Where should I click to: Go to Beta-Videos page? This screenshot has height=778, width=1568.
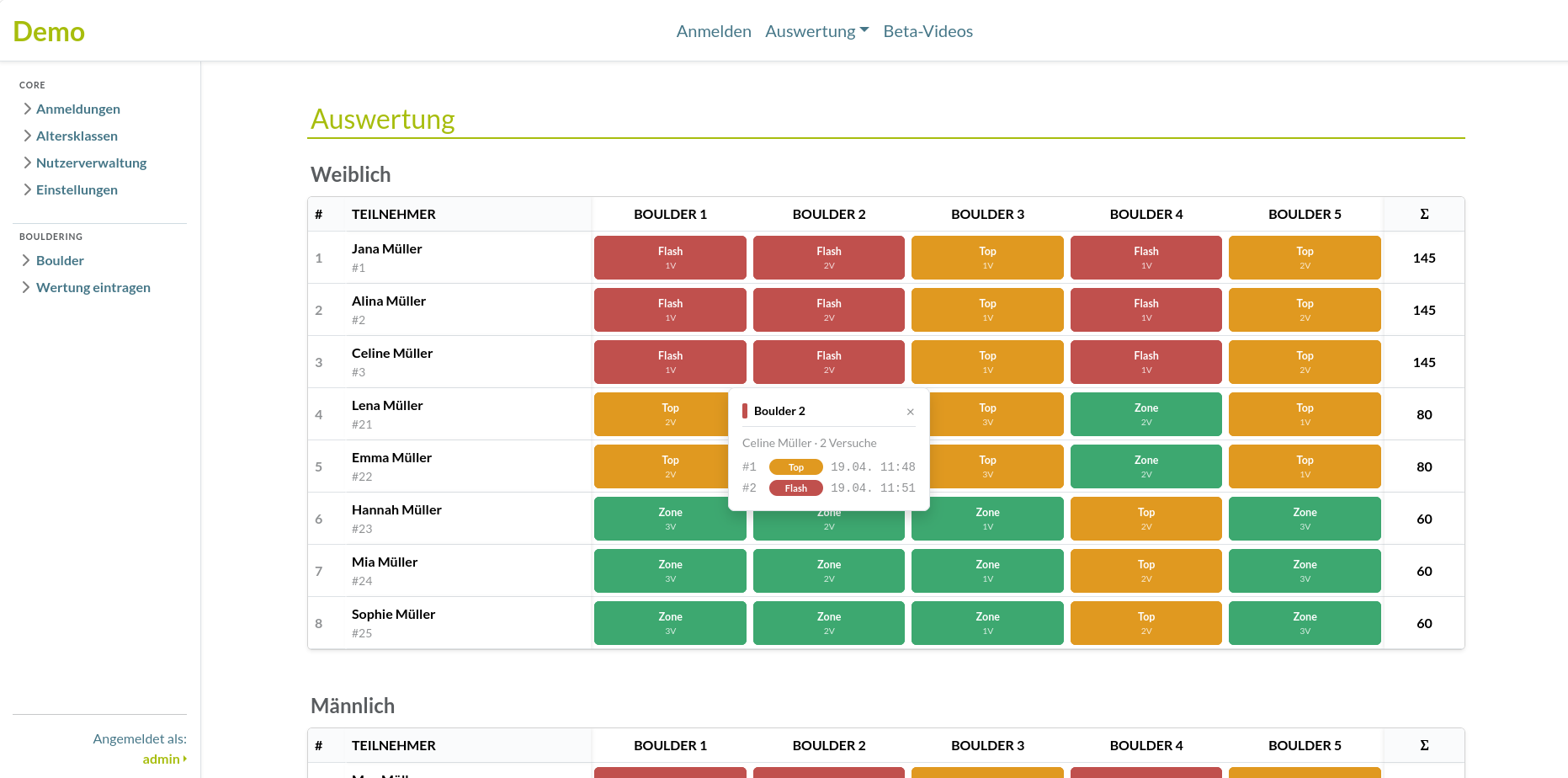(928, 31)
